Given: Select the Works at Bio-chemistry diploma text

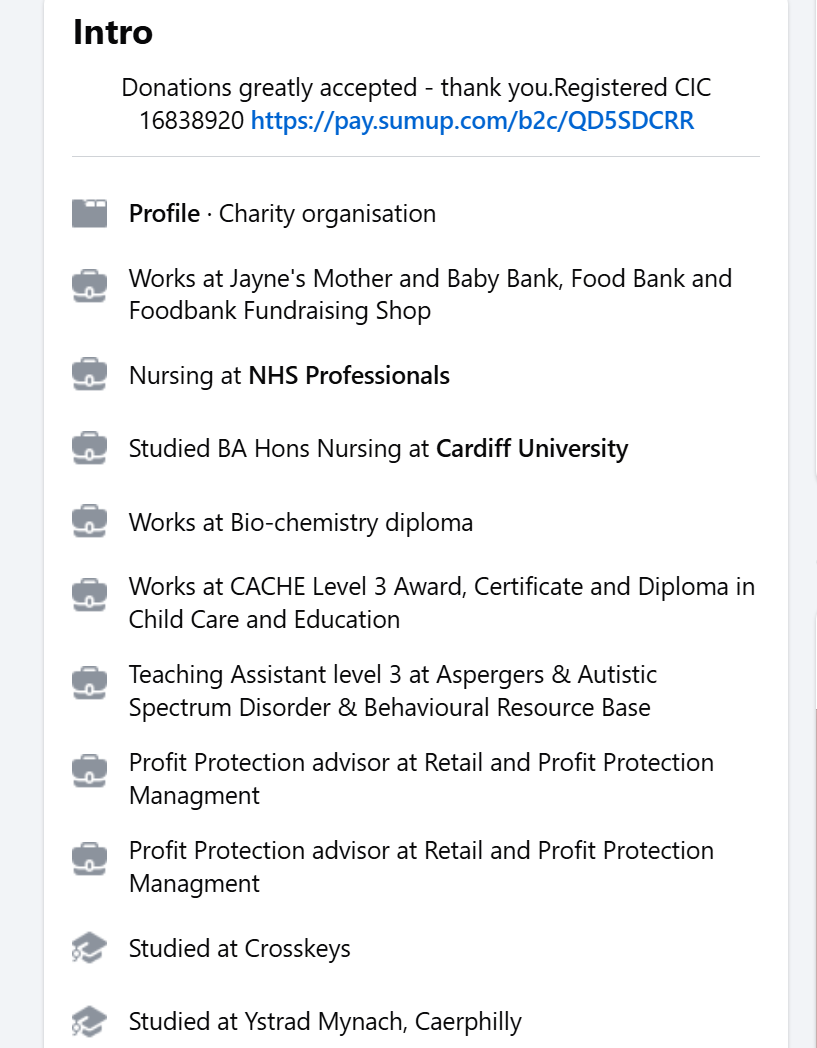Looking at the screenshot, I should (x=300, y=523).
